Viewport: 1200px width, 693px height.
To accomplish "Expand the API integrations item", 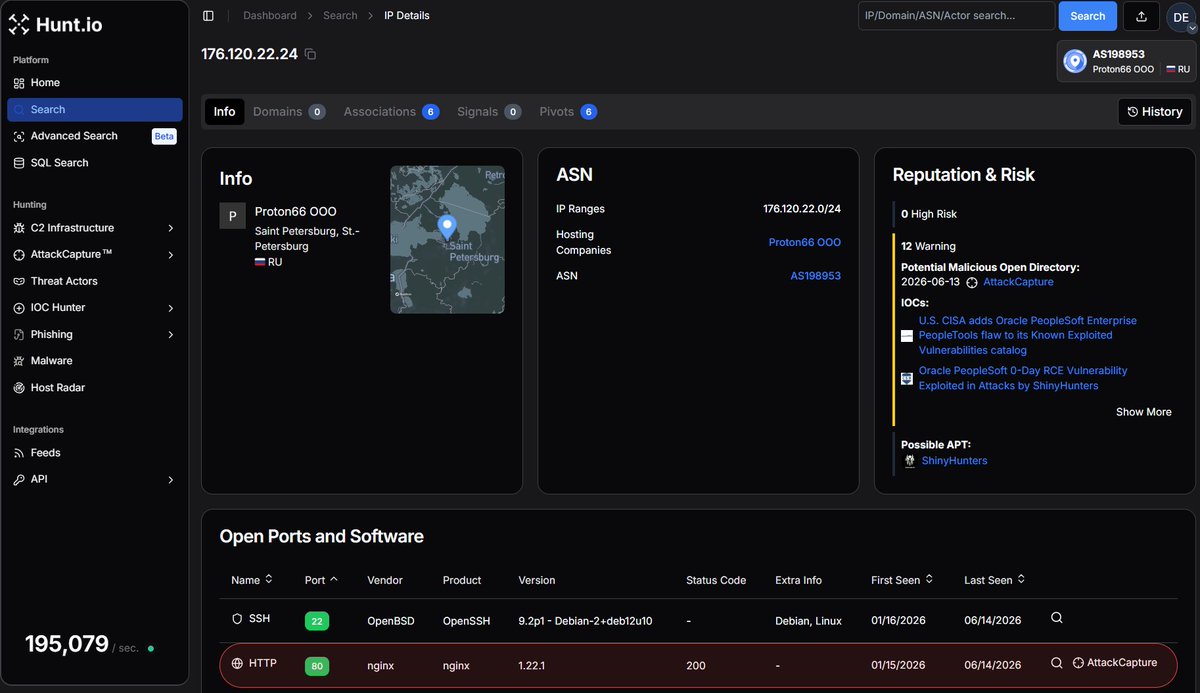I will [x=95, y=480].
